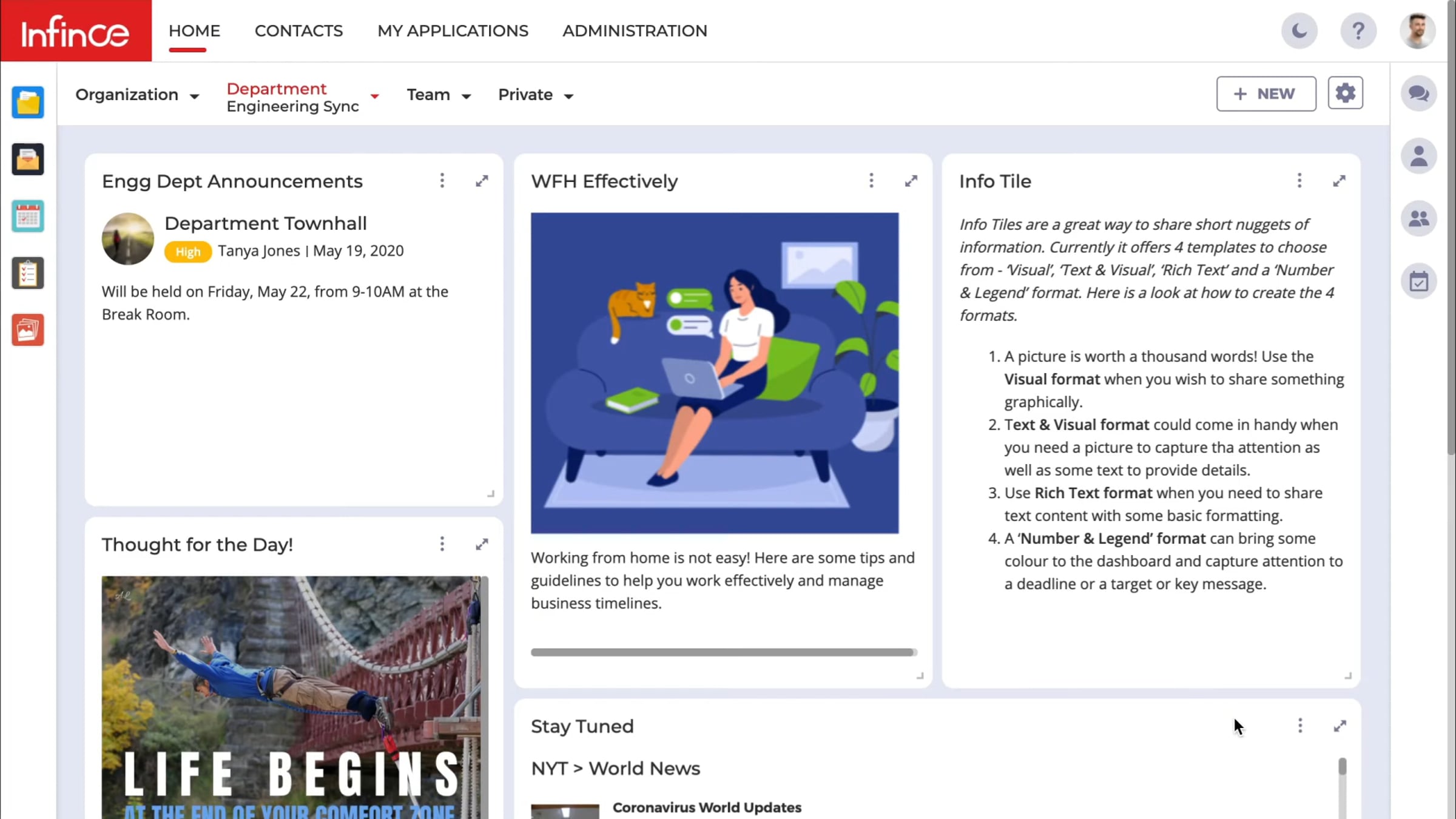Open the task checklist app in left sidebar
This screenshot has height=819, width=1456.
coord(28,273)
